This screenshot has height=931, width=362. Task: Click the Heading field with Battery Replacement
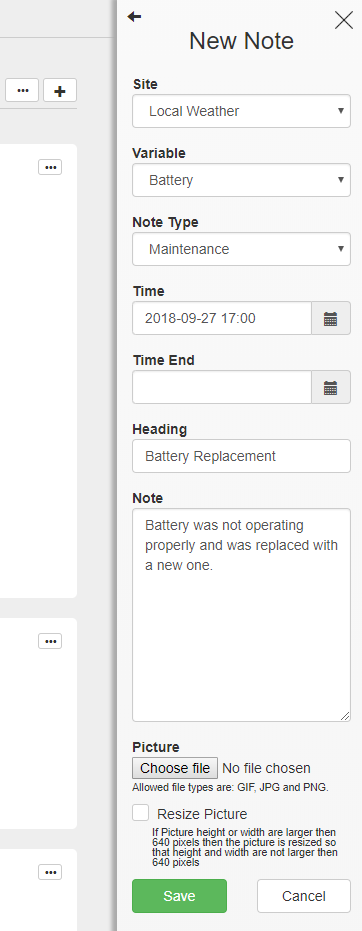click(x=242, y=456)
